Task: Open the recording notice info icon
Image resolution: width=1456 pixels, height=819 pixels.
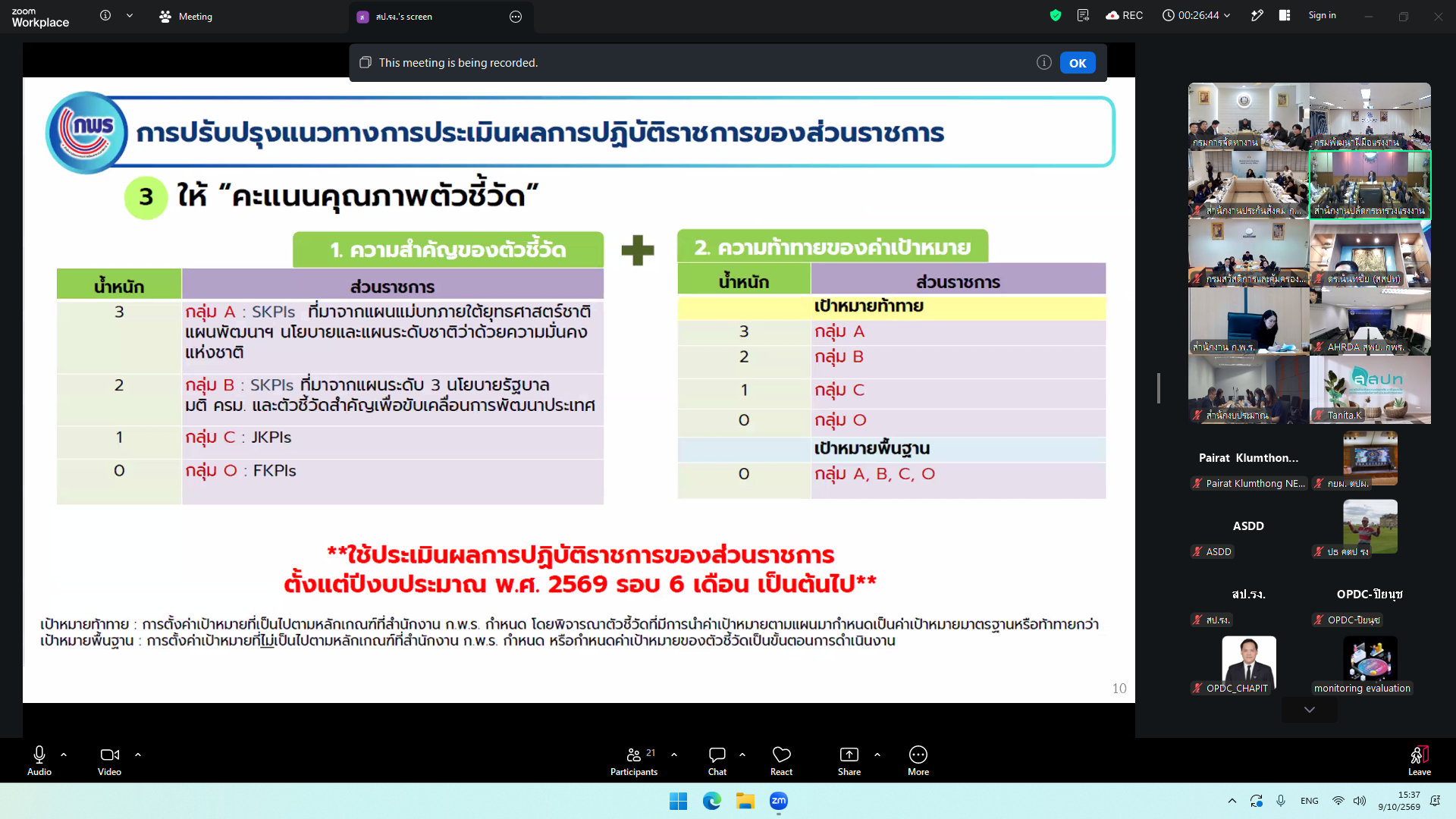Action: coord(1044,62)
